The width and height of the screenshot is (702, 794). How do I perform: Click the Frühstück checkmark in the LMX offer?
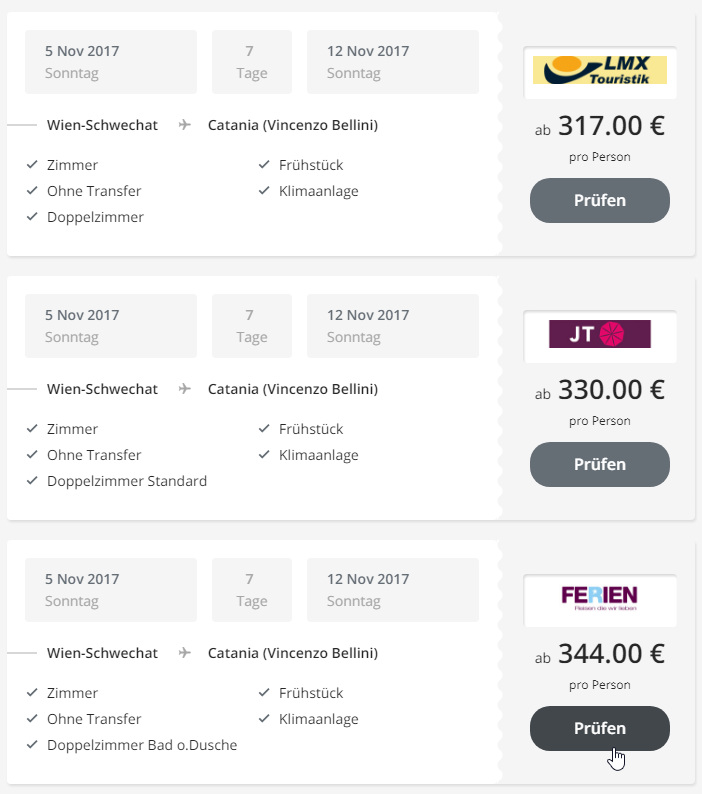click(264, 165)
